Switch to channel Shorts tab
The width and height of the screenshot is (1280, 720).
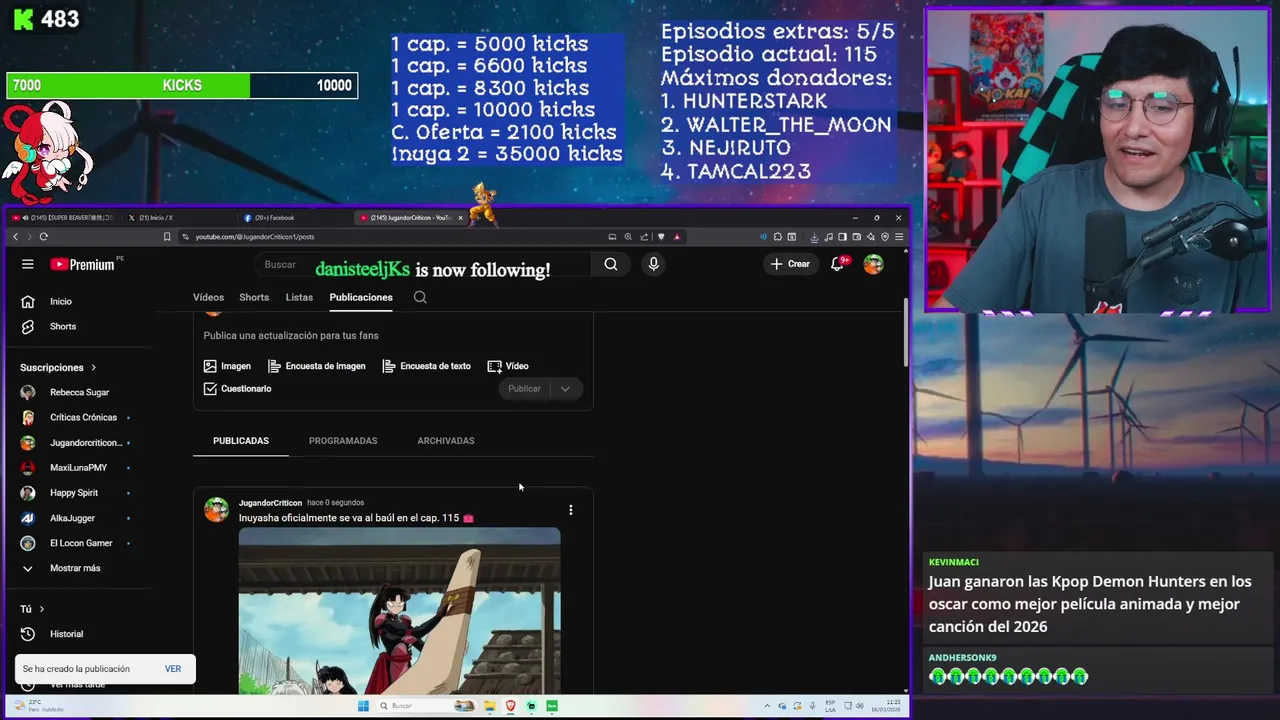tap(254, 297)
